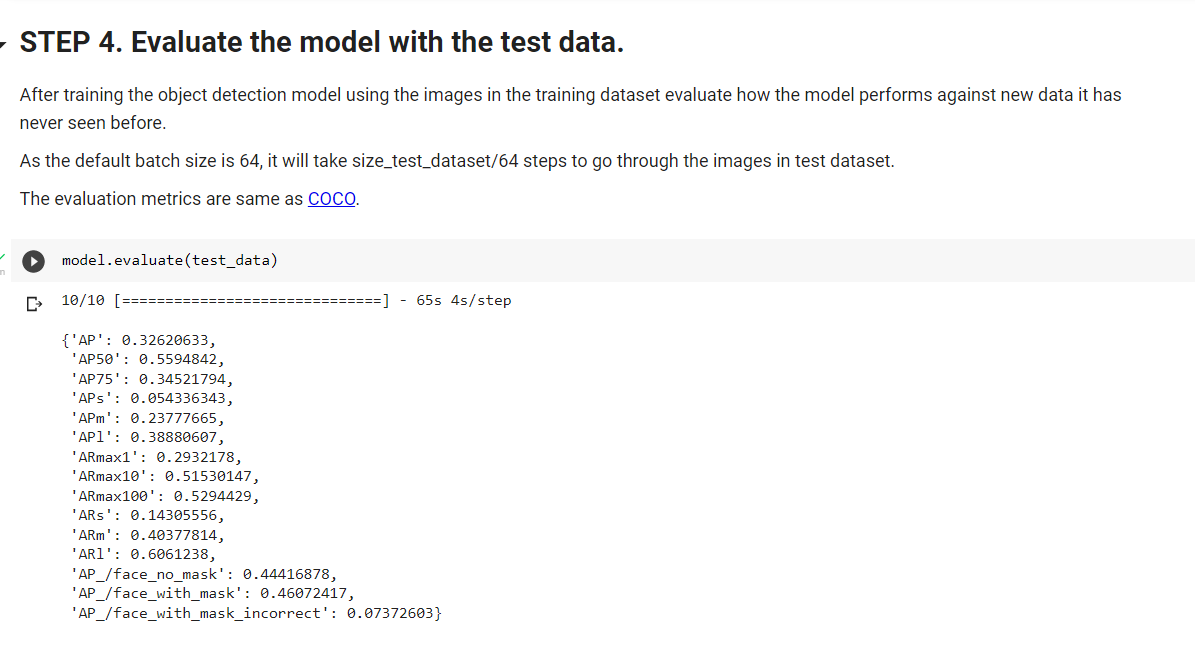The width and height of the screenshot is (1195, 665).
Task: Click the 'AP' 0.32620633 output line
Action: point(142,339)
